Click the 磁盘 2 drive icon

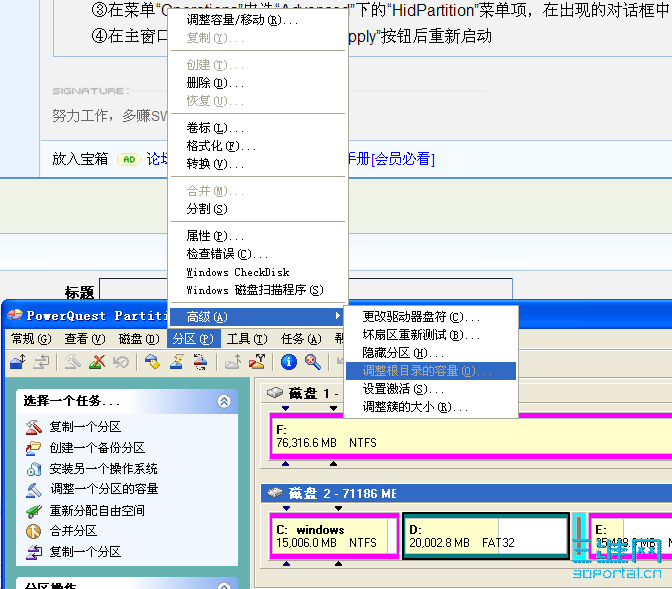[x=275, y=493]
